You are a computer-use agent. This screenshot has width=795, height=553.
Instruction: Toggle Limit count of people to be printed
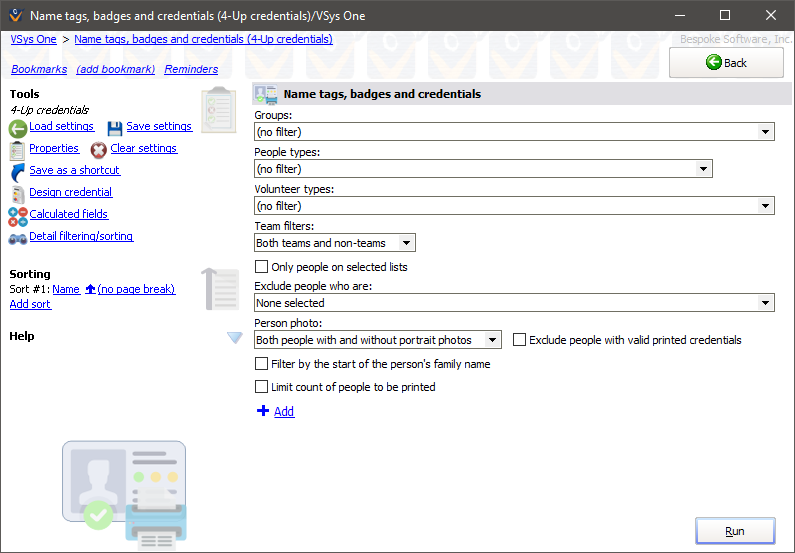coord(262,387)
